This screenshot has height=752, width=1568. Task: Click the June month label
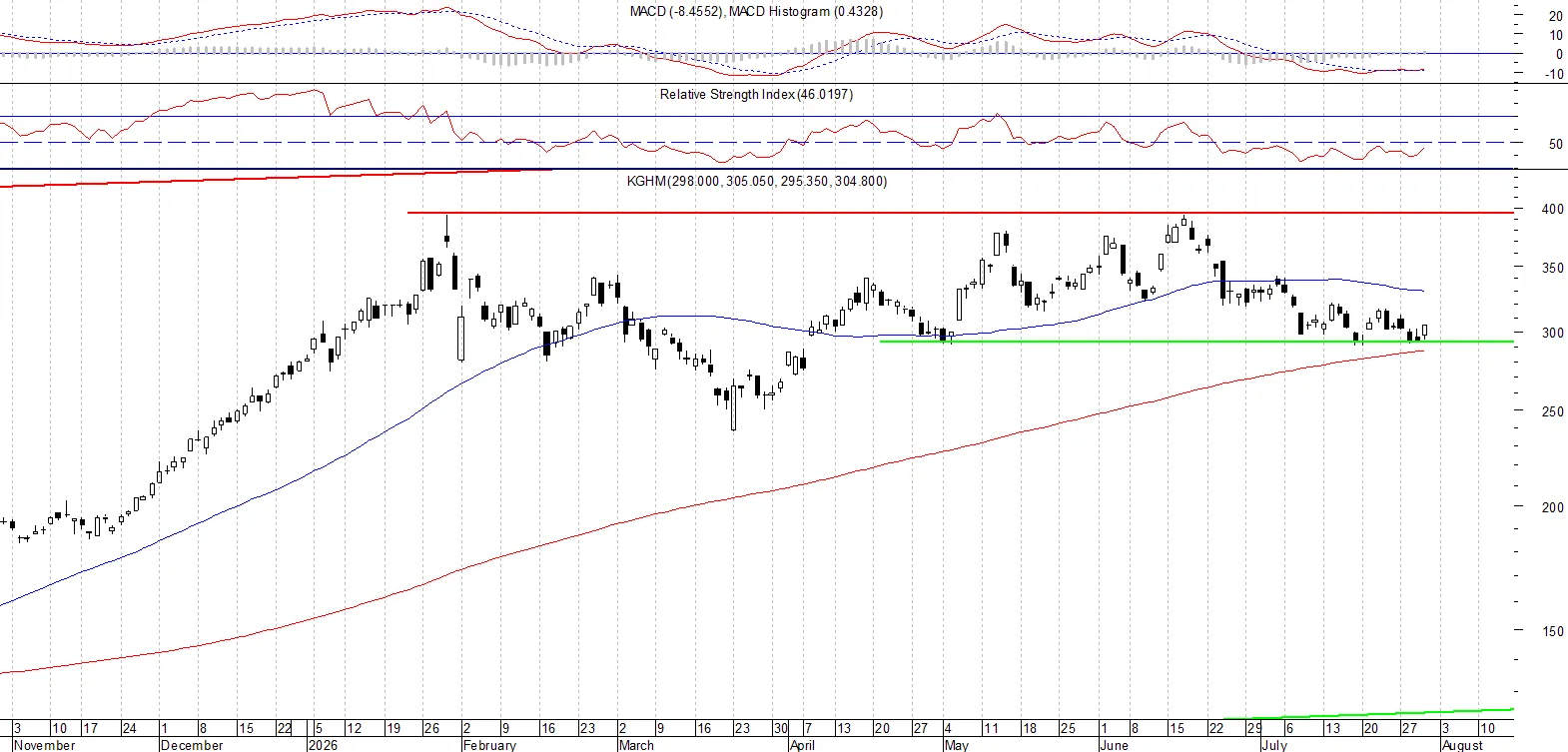pos(1114,745)
